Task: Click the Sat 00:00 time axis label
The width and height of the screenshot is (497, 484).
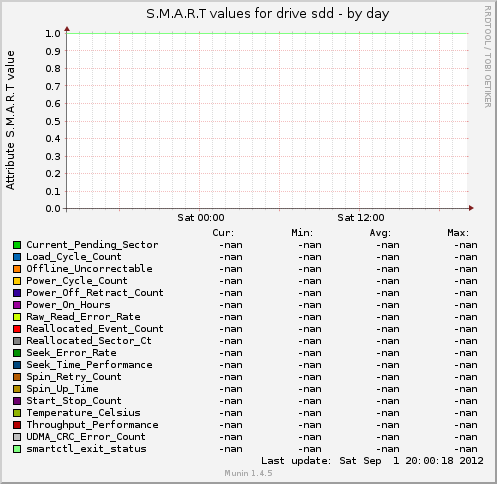Action: pos(201,218)
